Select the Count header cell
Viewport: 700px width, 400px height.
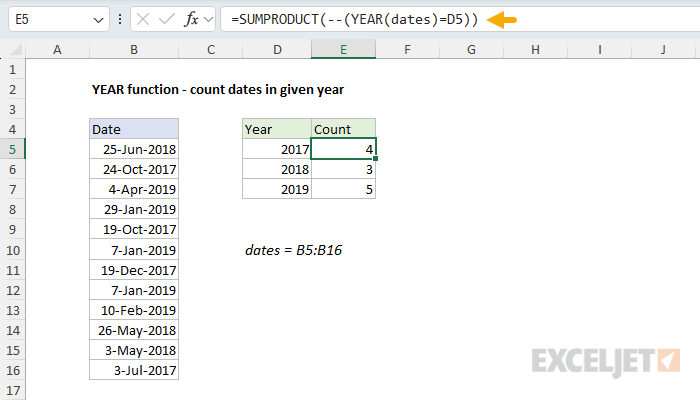tap(343, 129)
